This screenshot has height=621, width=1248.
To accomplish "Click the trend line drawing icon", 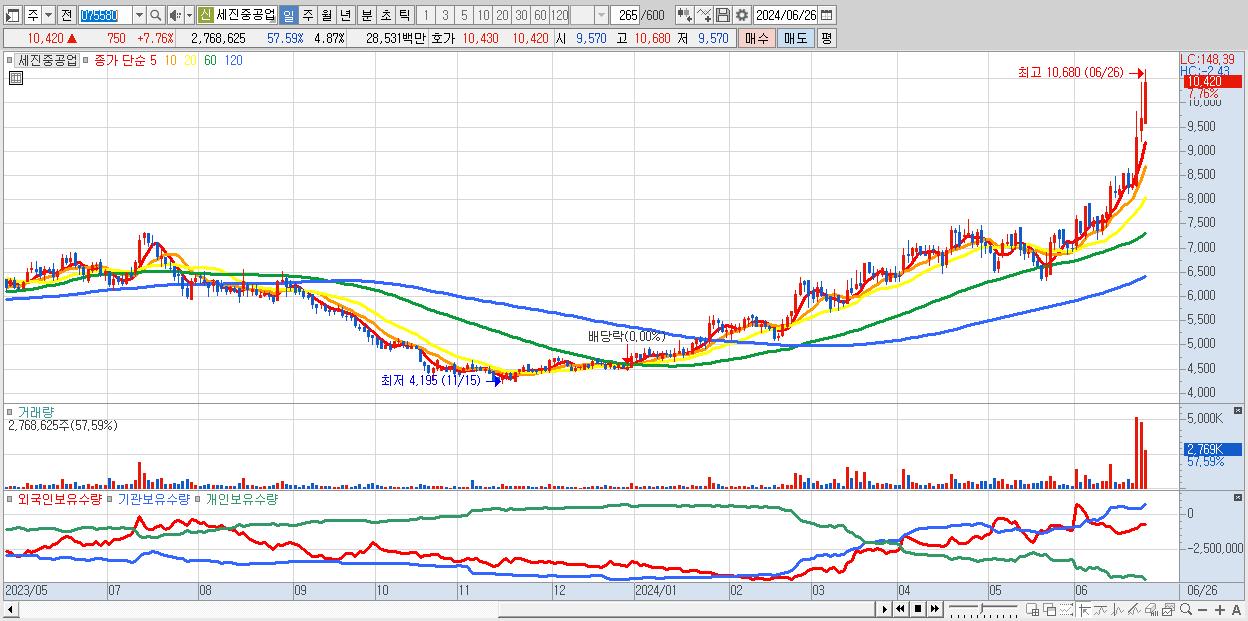I will point(1101,610).
